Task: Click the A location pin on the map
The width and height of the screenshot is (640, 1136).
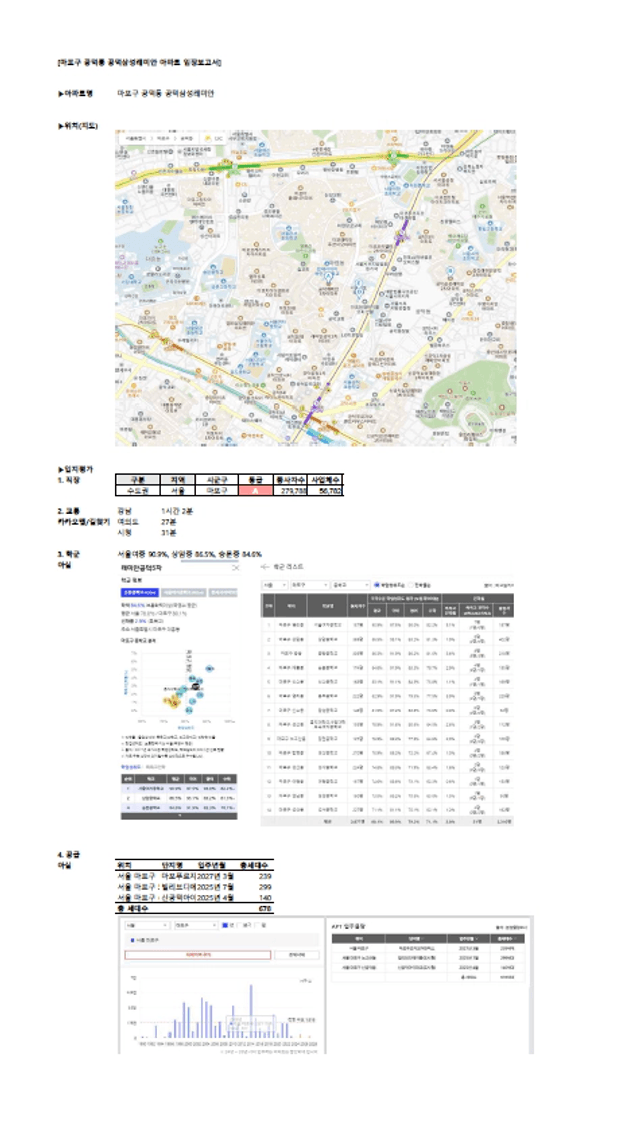Action: [328, 276]
